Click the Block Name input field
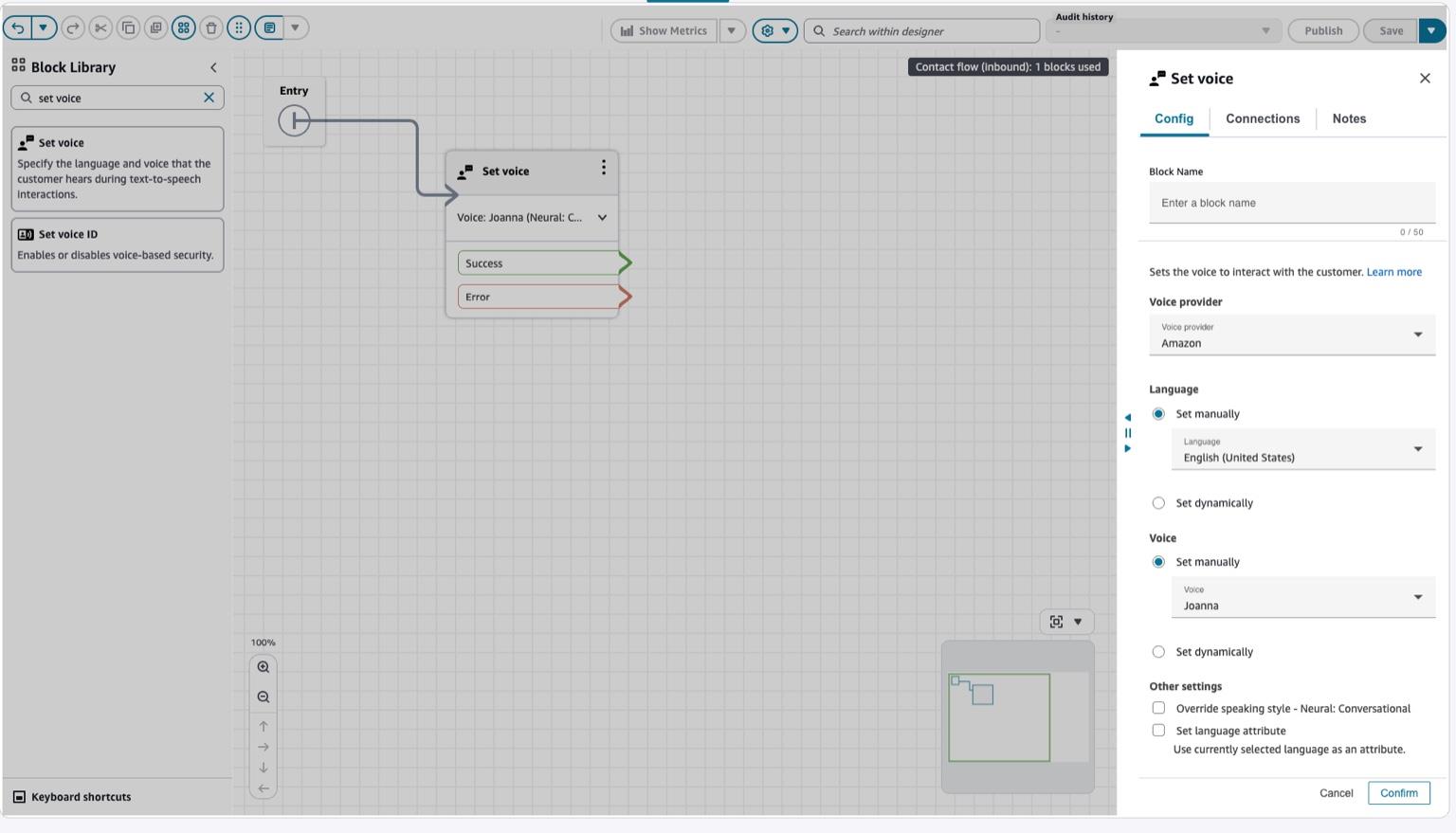Screen dimensions: 1456x833 click(1291, 203)
